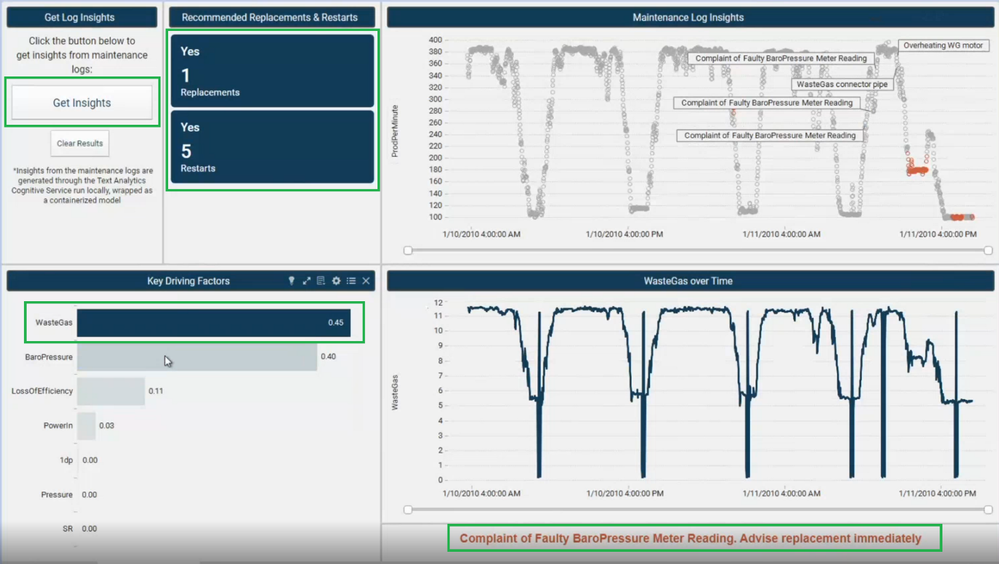Select the LossOfEfficiency bar
The image size is (999, 564).
coord(111,391)
